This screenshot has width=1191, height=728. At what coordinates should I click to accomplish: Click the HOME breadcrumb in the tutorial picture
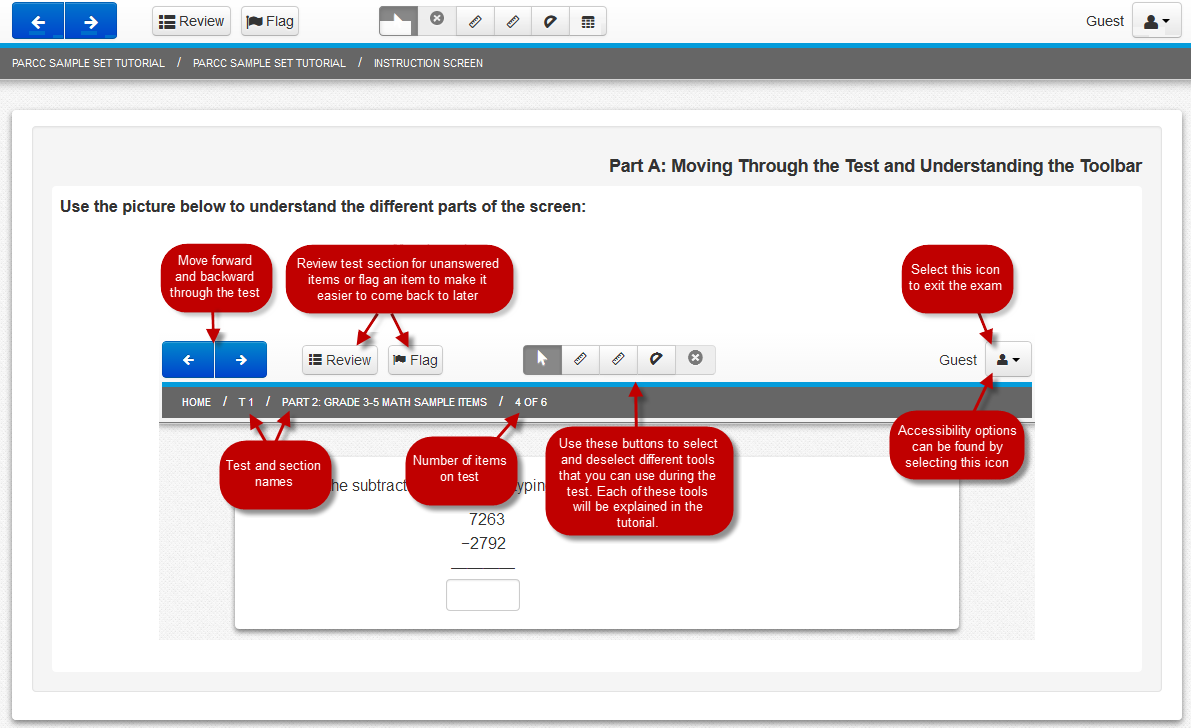pos(196,402)
